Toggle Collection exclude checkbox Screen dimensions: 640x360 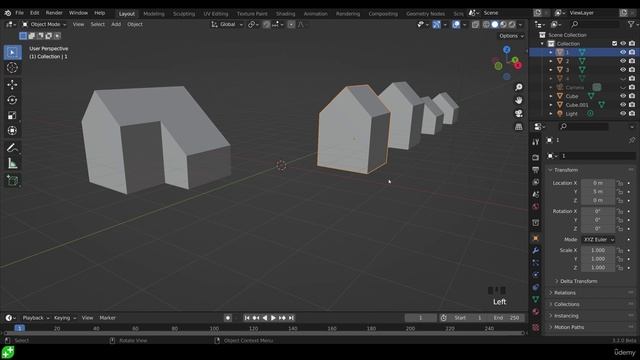[614, 43]
